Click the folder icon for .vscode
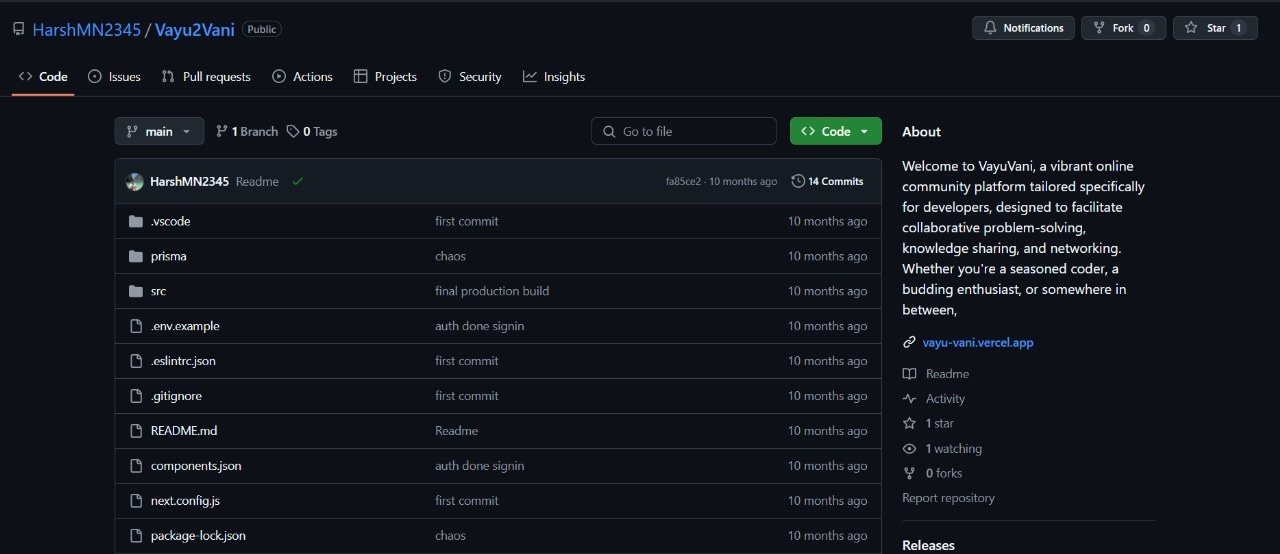The height and width of the screenshot is (554, 1280). coord(136,221)
